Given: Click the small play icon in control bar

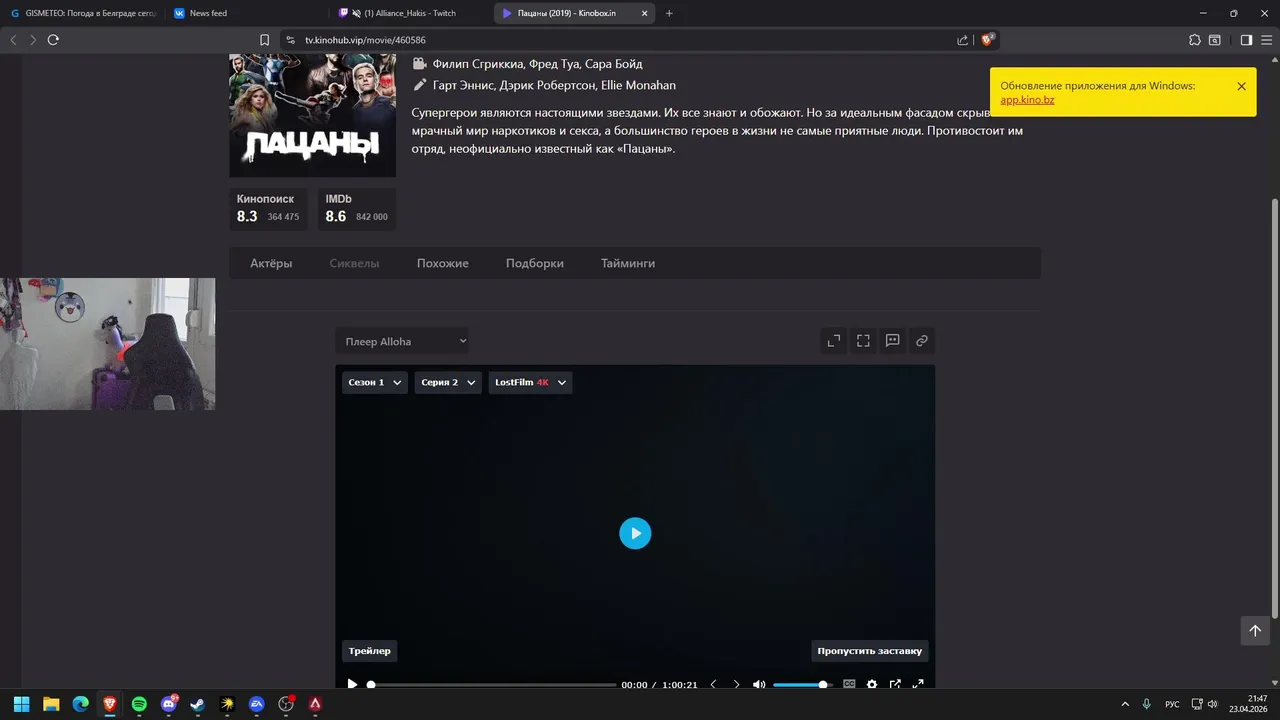Looking at the screenshot, I should coord(352,685).
